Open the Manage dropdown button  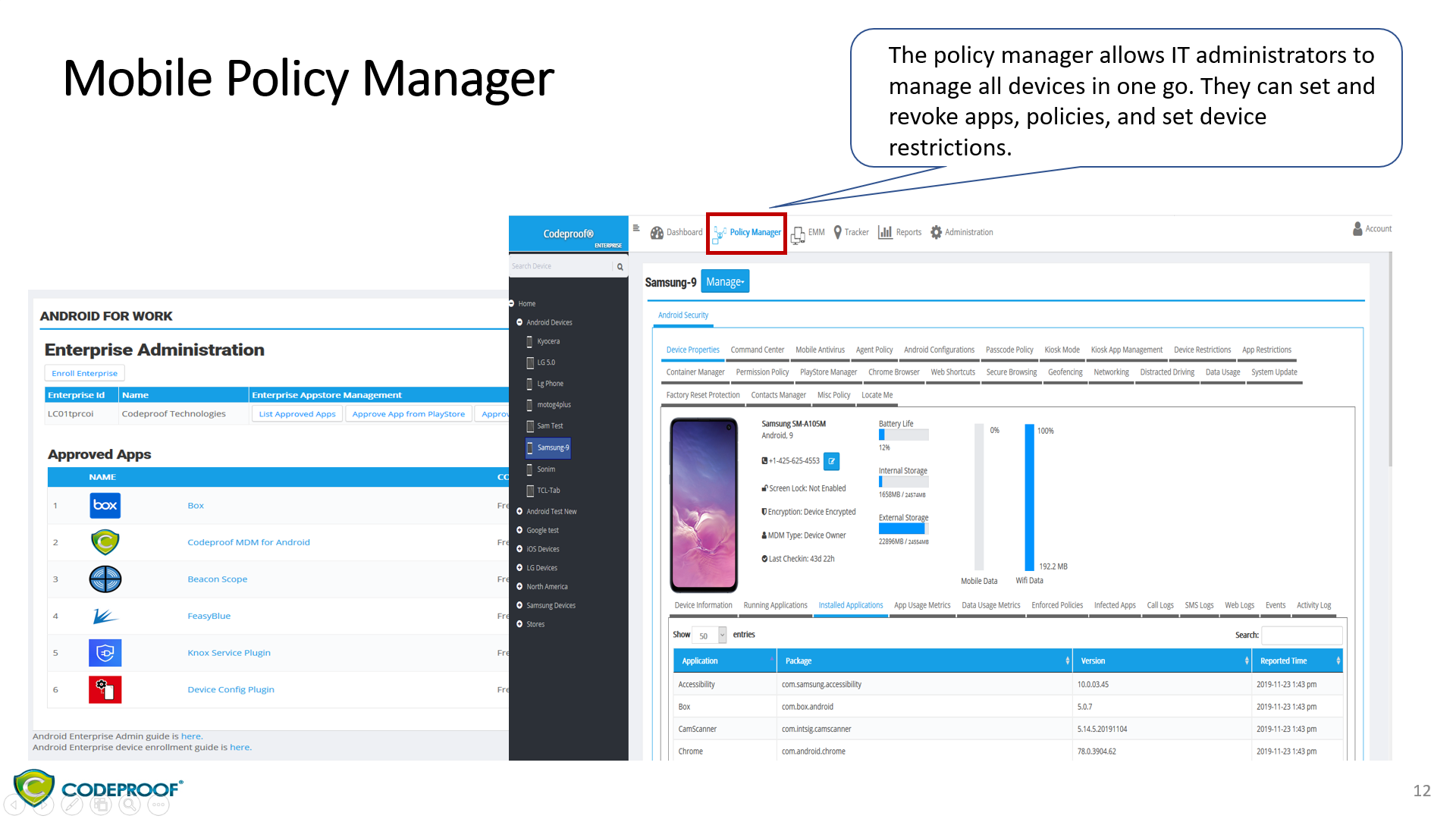[725, 282]
